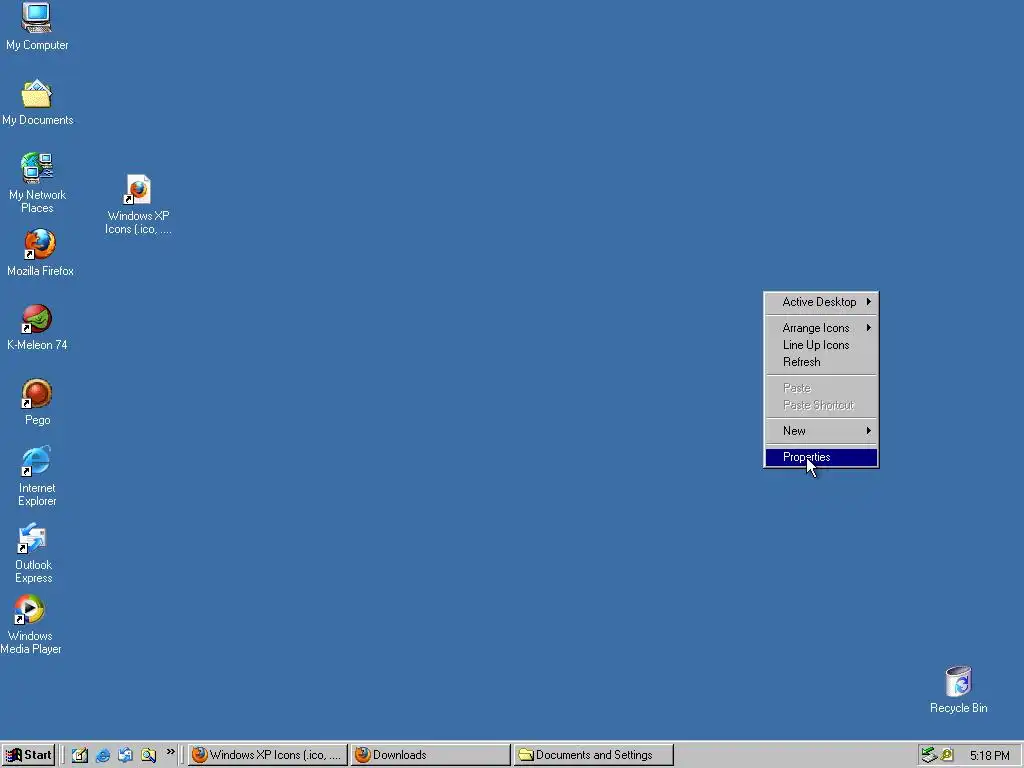This screenshot has width=1024, height=768.
Task: Switch to Windows XP Icons taskbar button
Action: [x=268, y=755]
